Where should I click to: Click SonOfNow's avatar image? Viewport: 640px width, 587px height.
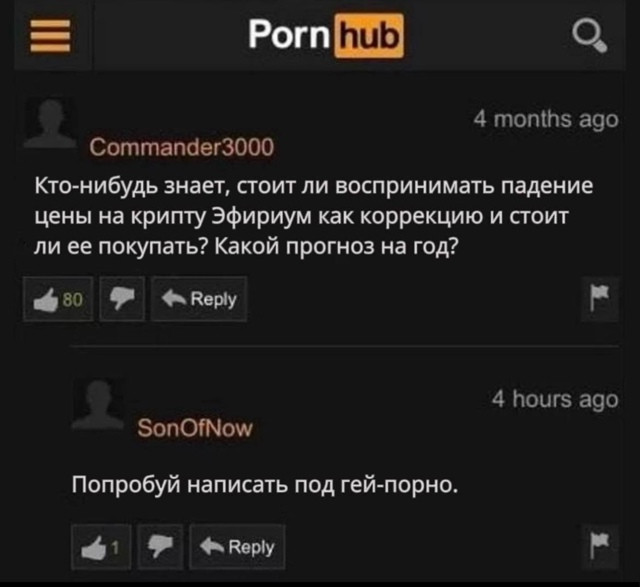coord(98,404)
